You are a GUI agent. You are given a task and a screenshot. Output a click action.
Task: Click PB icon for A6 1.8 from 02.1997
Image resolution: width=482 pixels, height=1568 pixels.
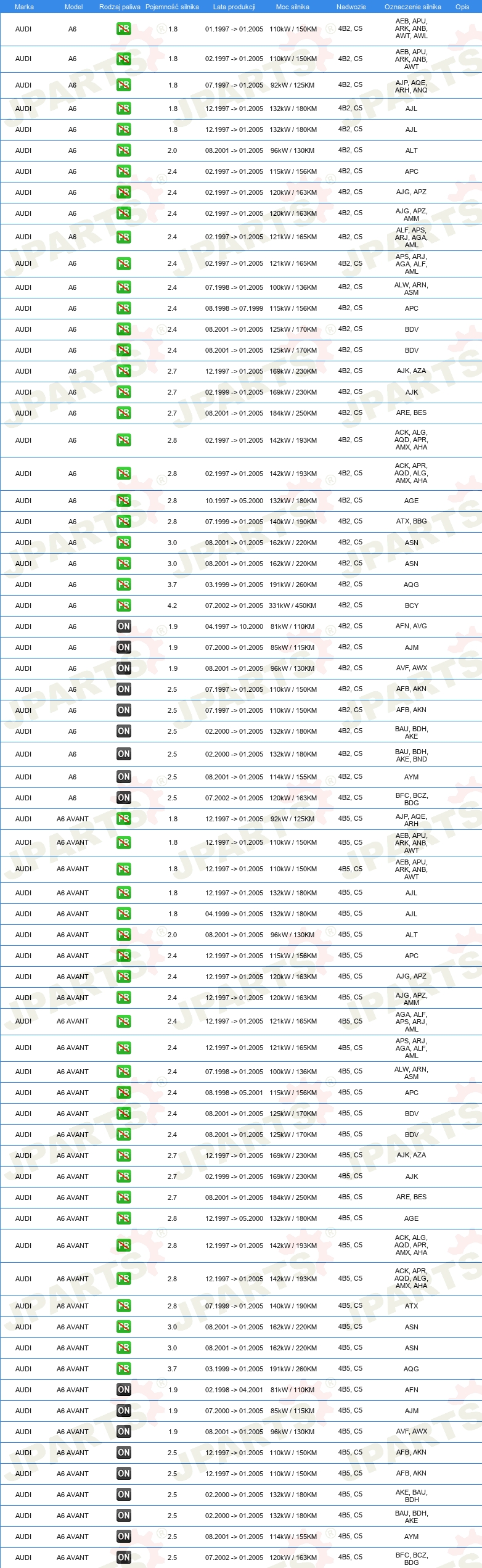(x=123, y=59)
